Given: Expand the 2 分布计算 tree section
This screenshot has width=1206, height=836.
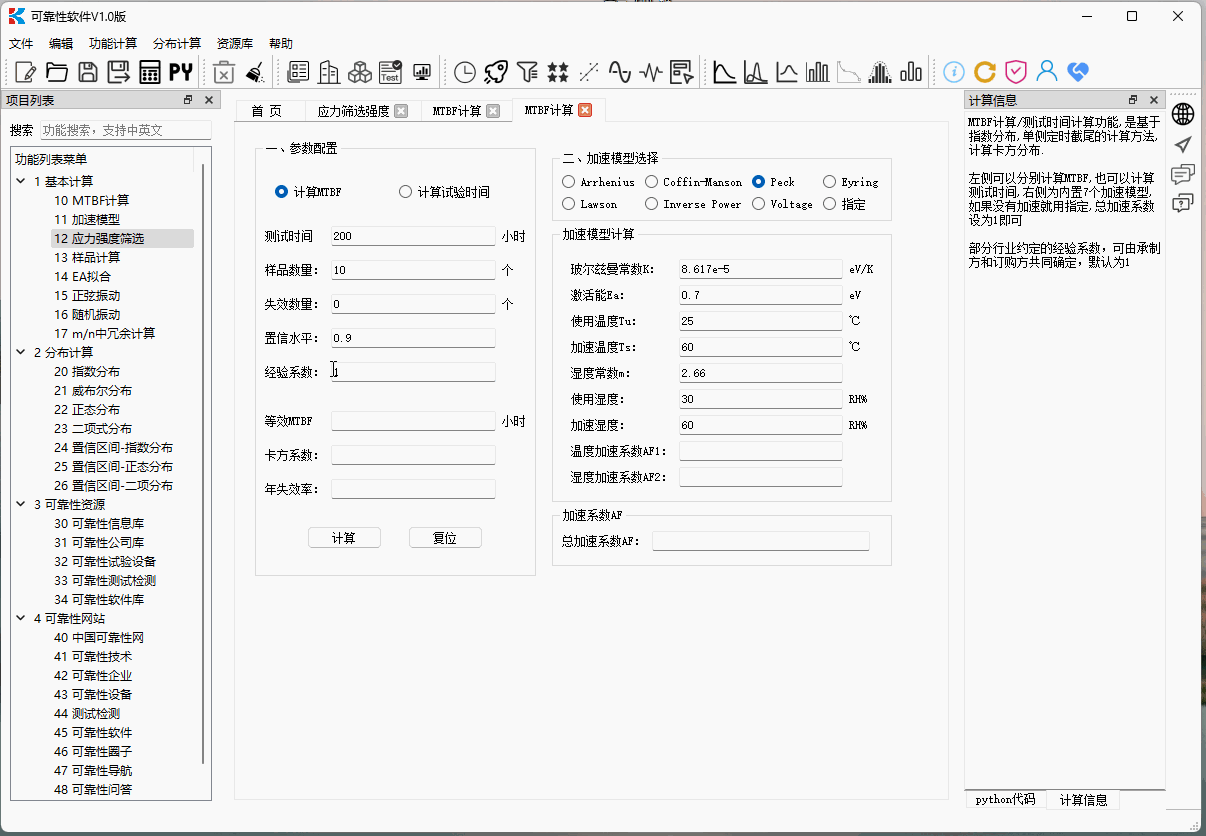Looking at the screenshot, I should (x=20, y=352).
